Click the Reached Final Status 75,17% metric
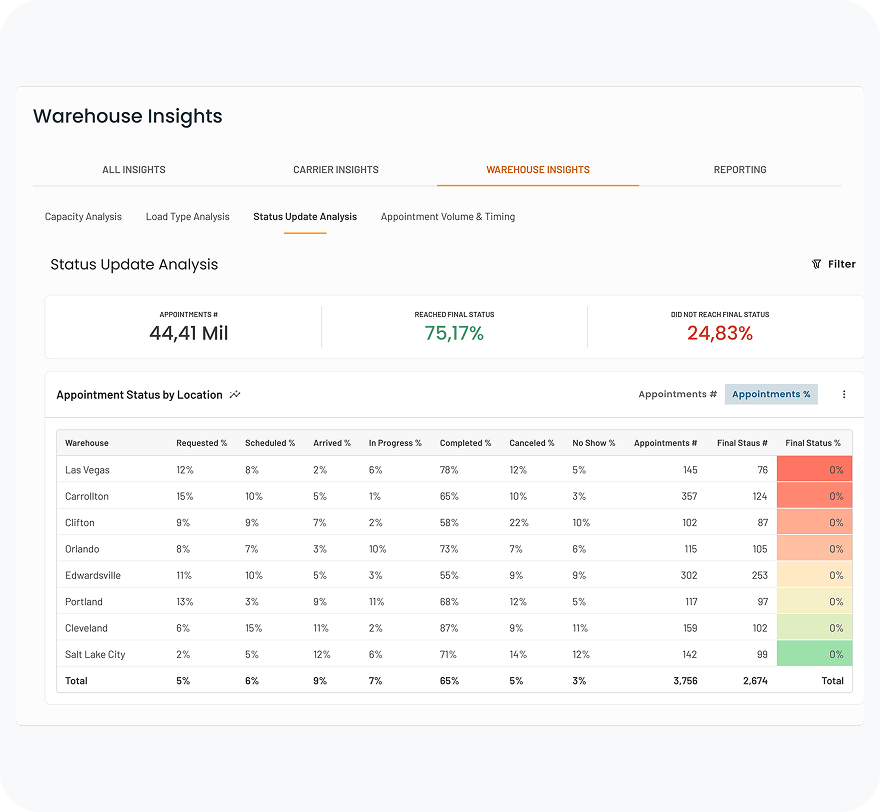880x812 pixels. [454, 333]
